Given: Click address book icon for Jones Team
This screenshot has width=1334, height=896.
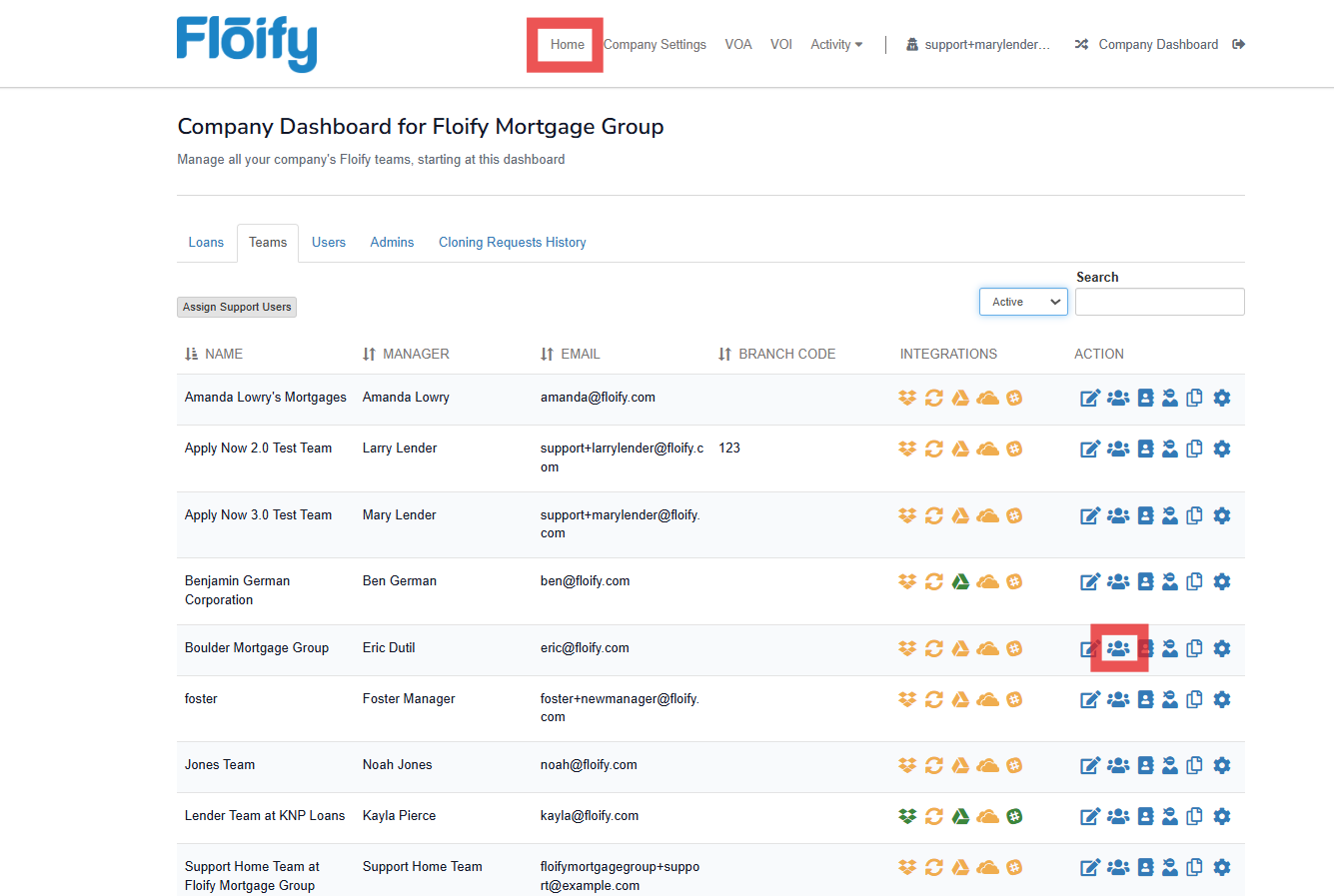Looking at the screenshot, I should [1145, 765].
